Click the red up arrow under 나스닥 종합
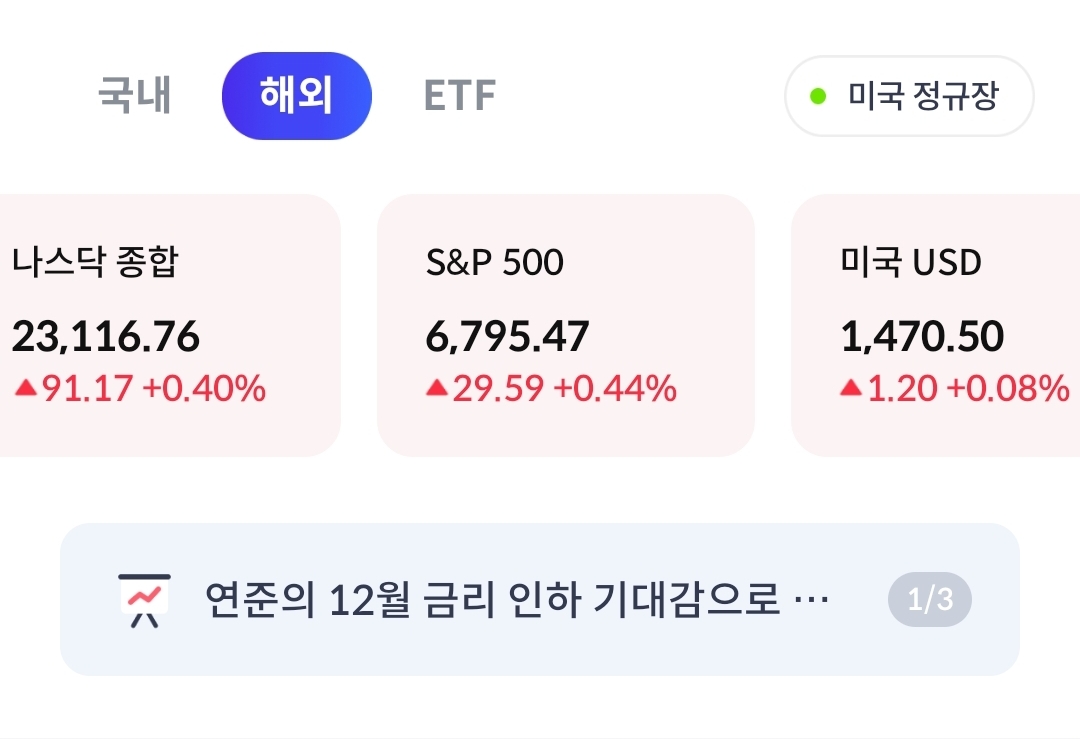This screenshot has width=1080, height=739. [x=25, y=388]
